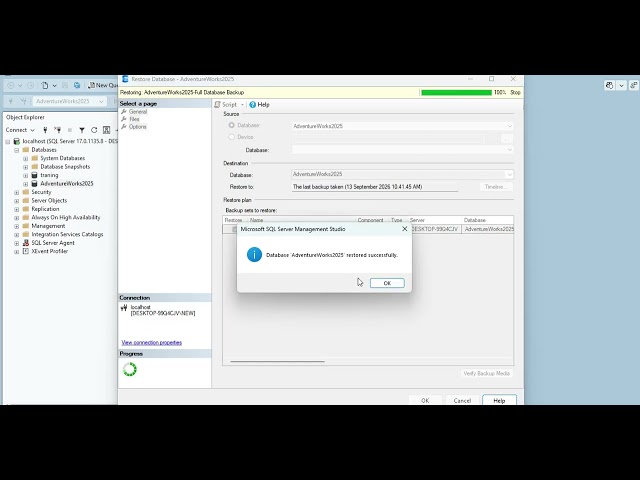Click the Restore dialog's bottom OK button

[x=425, y=400]
